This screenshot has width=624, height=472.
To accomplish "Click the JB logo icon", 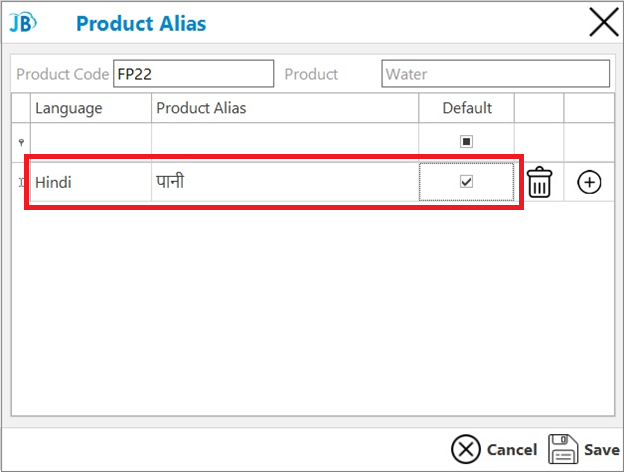I will 23,22.
